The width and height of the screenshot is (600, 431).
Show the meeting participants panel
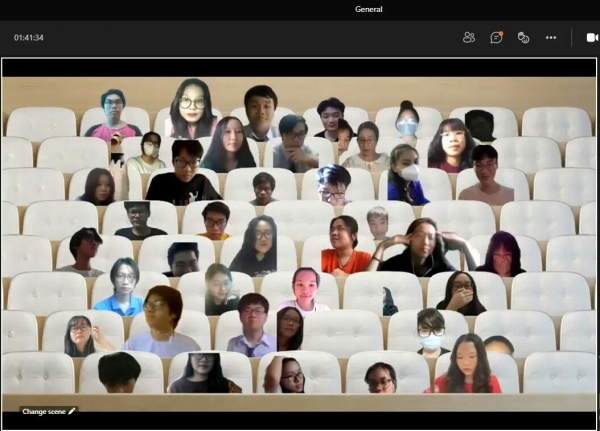tap(469, 38)
